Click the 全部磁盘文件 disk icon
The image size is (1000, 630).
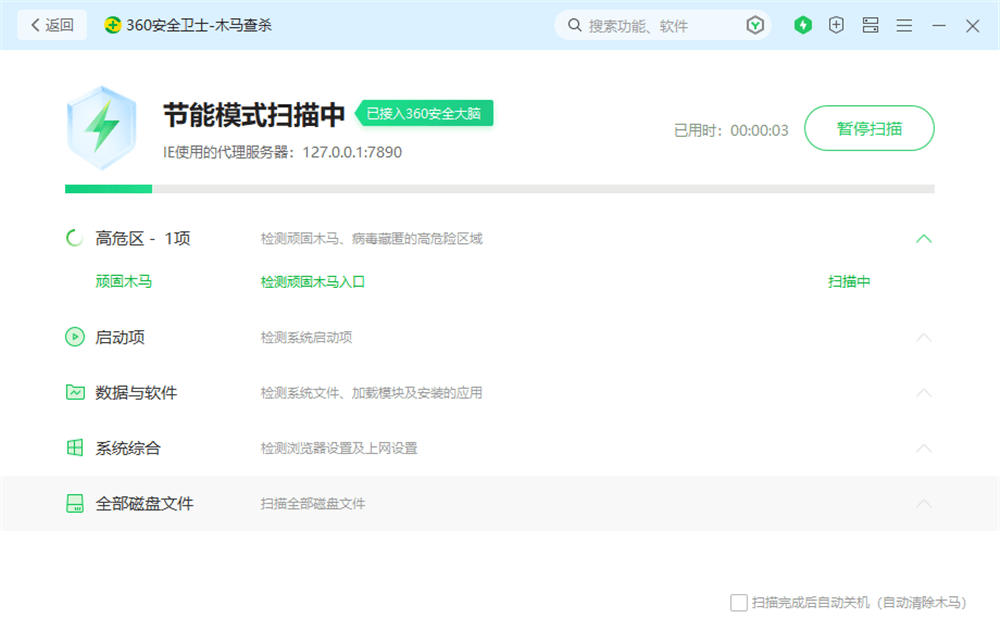75,504
